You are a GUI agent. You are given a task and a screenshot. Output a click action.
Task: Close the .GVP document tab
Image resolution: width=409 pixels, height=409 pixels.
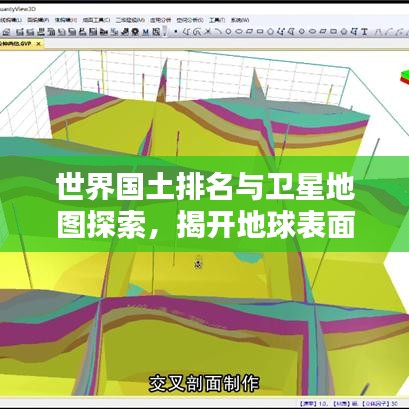pos(39,44)
